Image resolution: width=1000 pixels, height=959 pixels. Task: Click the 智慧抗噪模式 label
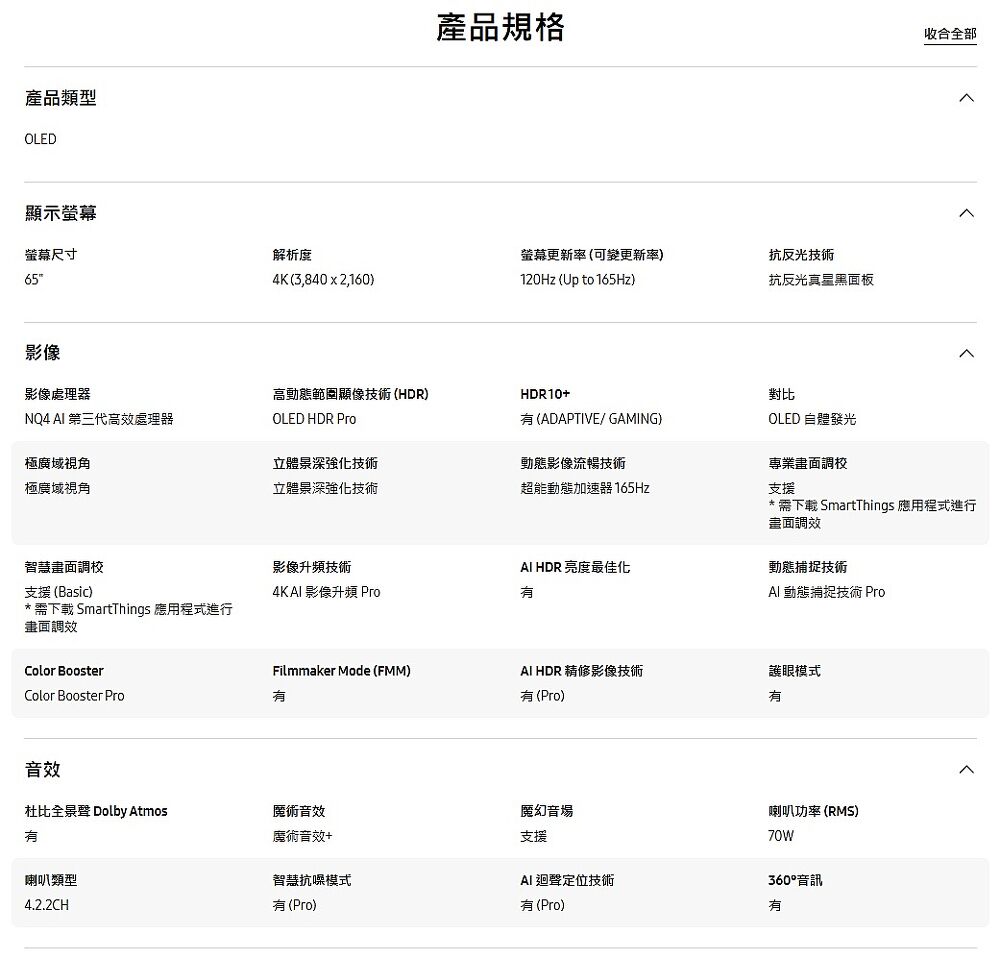(312, 880)
